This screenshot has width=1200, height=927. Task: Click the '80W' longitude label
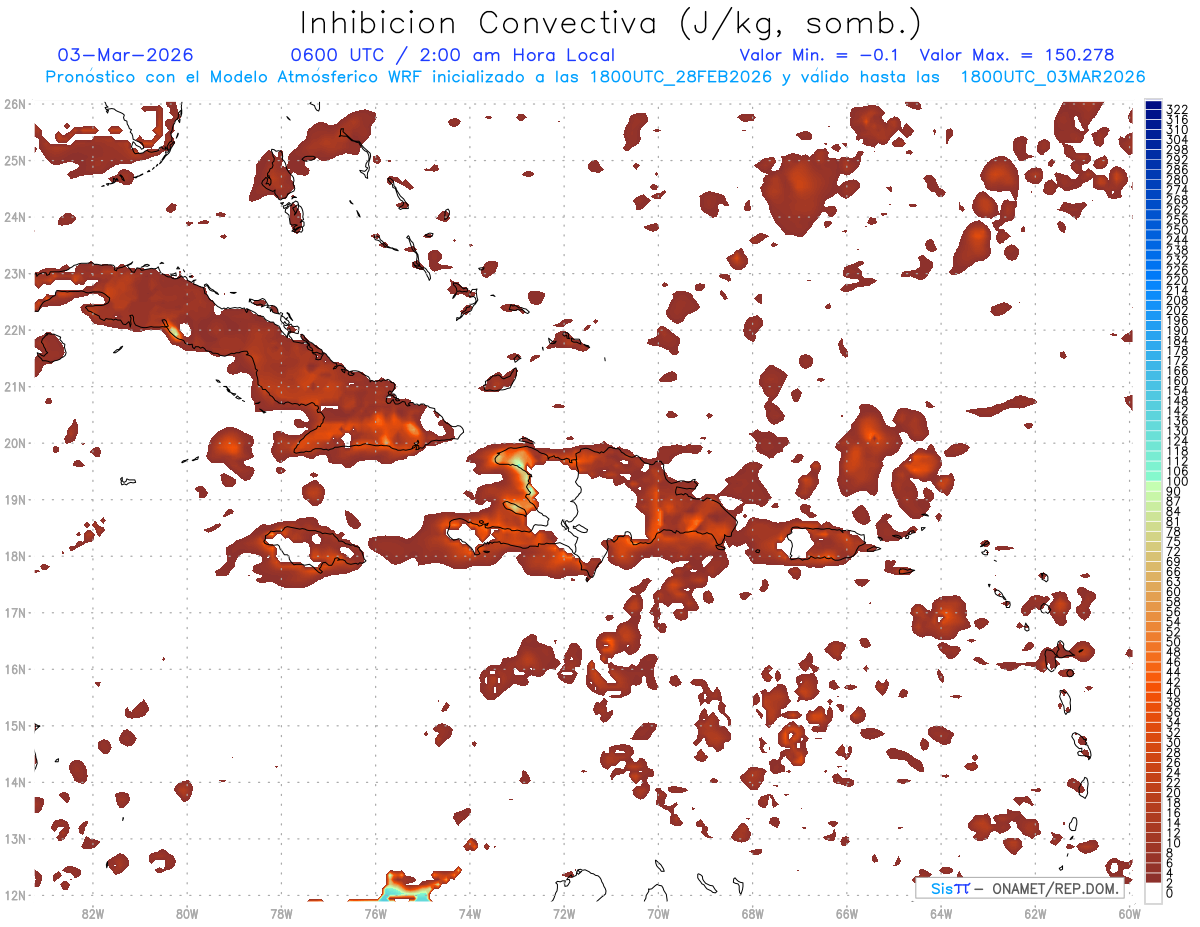tap(186, 914)
